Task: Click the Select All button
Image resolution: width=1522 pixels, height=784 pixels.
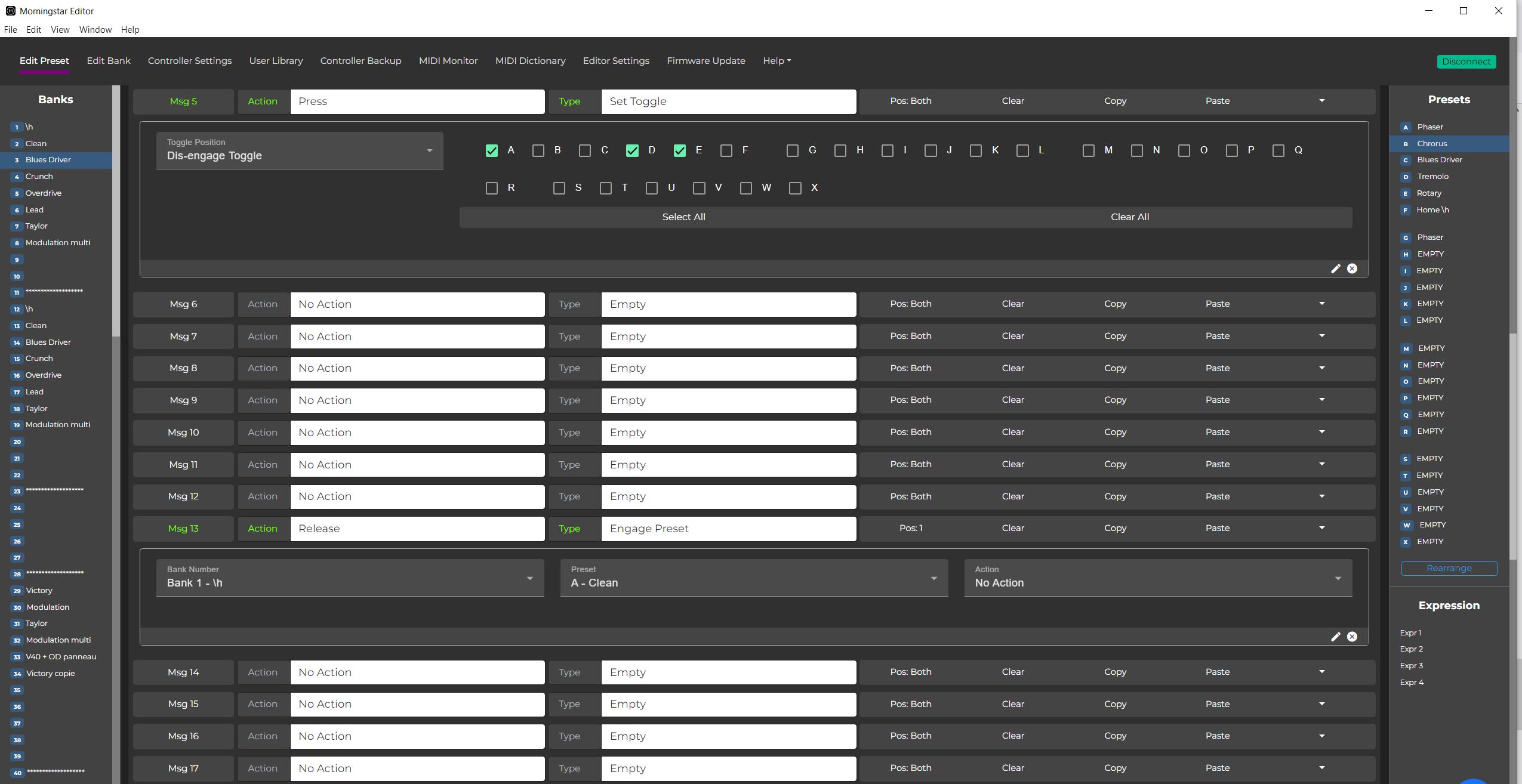Action: point(683,217)
